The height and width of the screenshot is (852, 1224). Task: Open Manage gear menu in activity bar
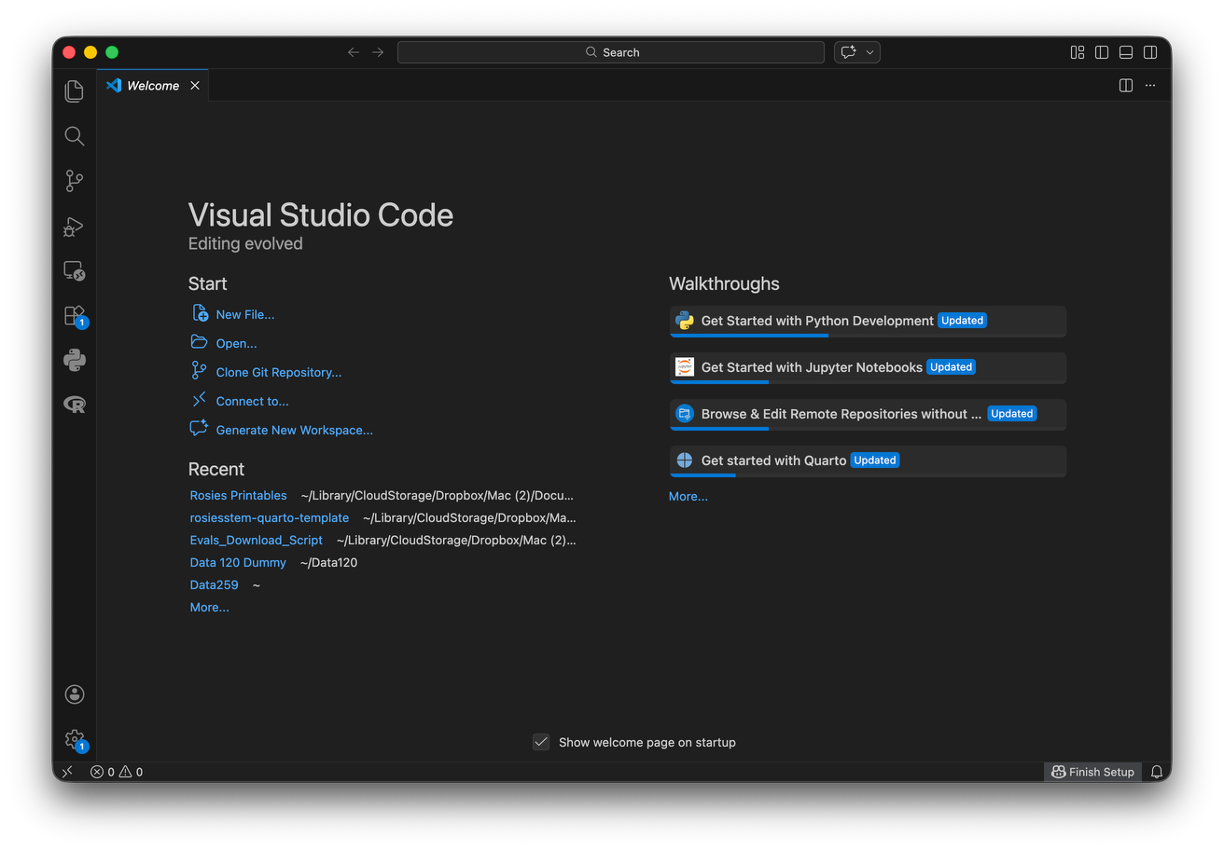pyautogui.click(x=74, y=740)
